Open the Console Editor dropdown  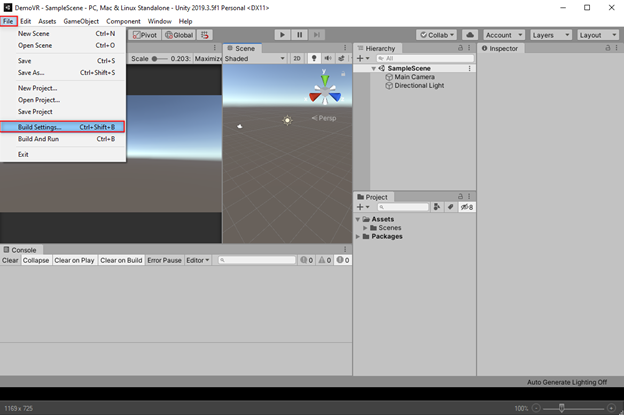pyautogui.click(x=198, y=260)
